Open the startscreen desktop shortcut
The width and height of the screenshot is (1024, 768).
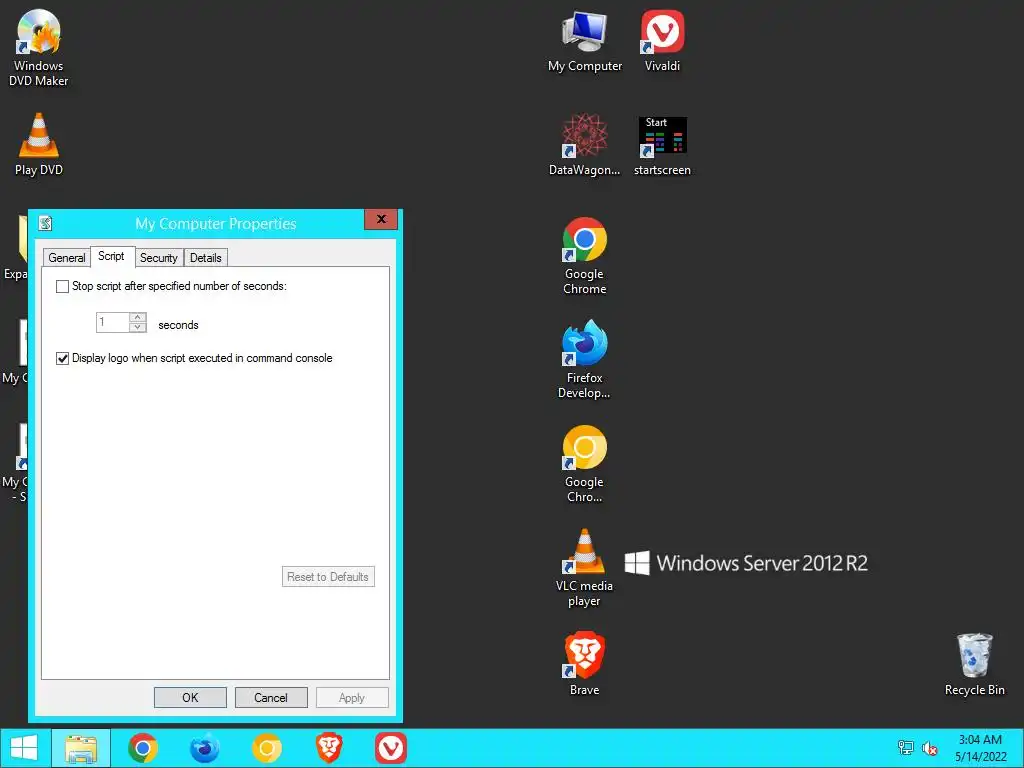662,144
